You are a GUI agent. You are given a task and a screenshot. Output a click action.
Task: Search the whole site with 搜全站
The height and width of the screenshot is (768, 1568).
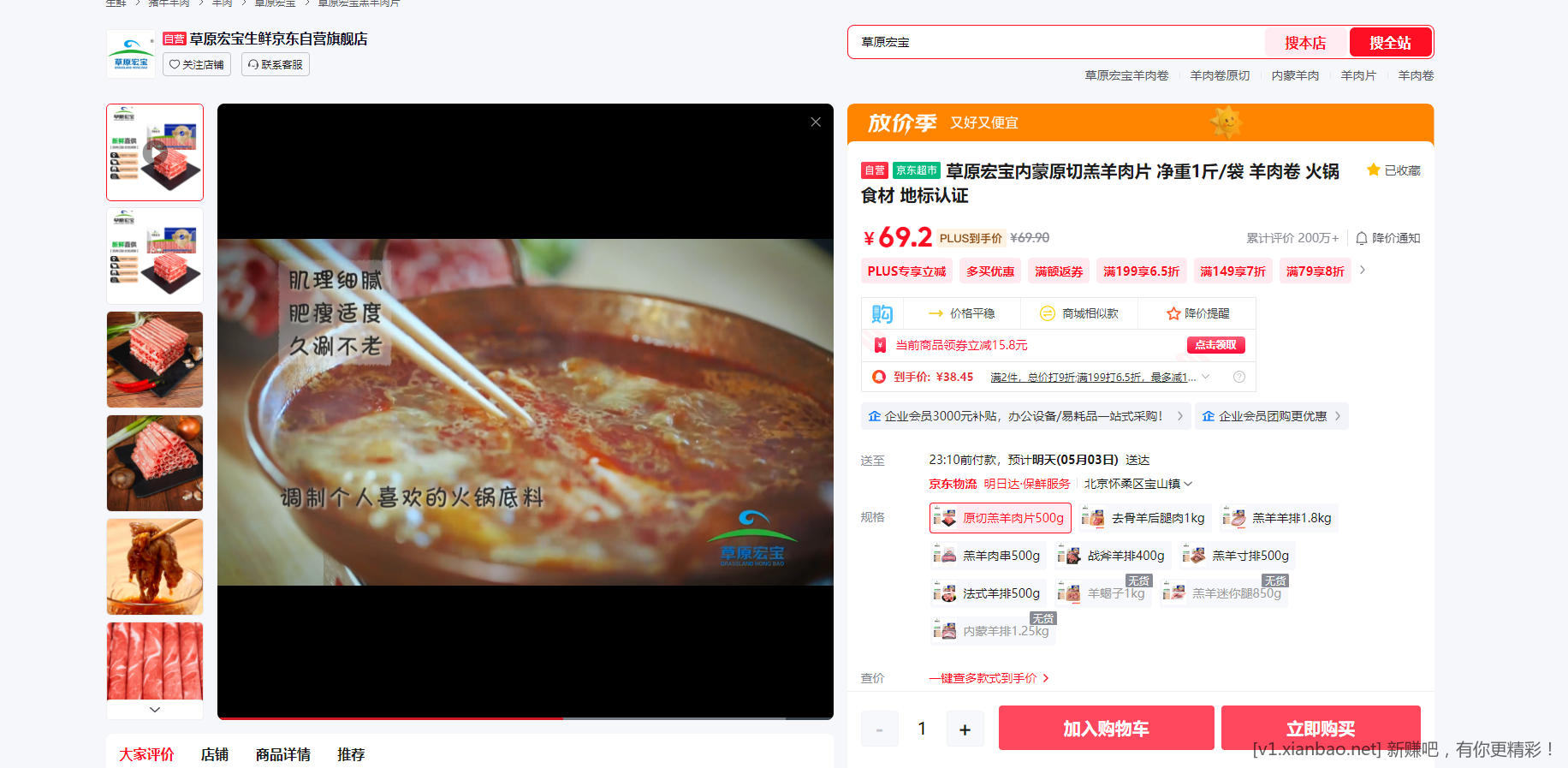click(x=1390, y=43)
